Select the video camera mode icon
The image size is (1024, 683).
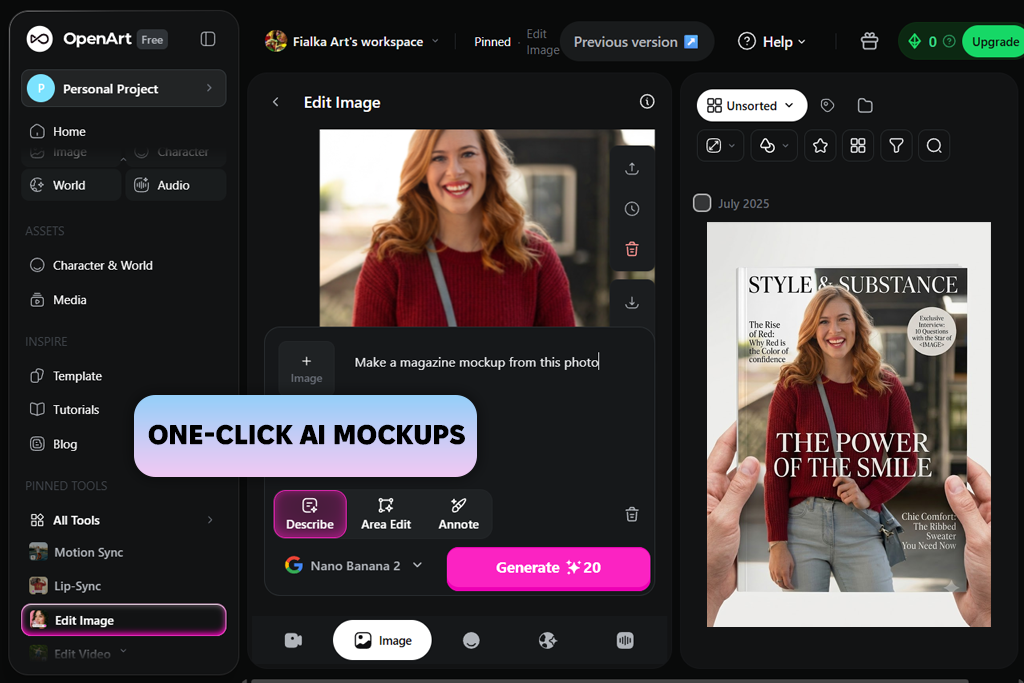click(x=293, y=641)
